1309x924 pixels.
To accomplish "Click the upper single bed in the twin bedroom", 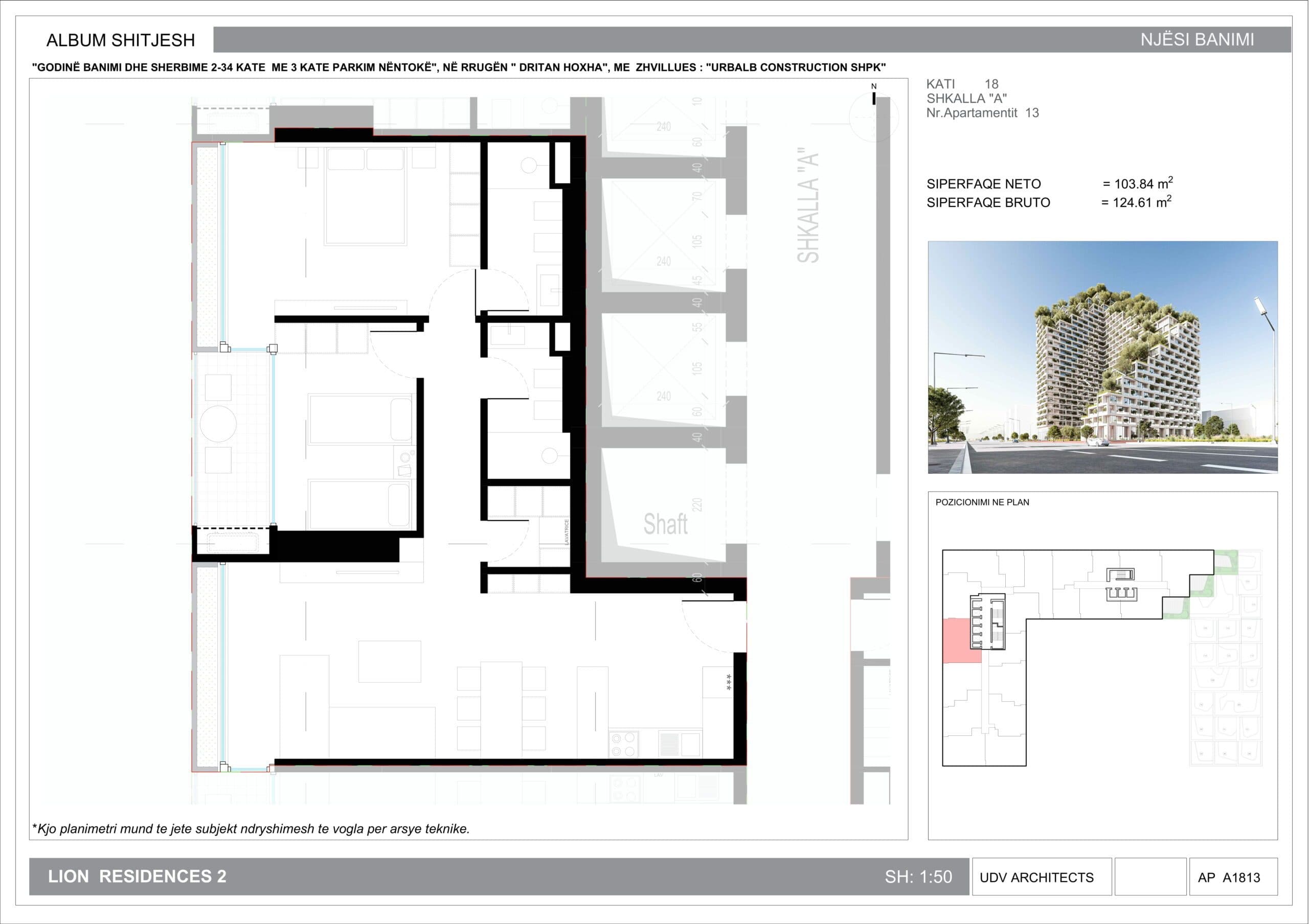I will pos(361,419).
